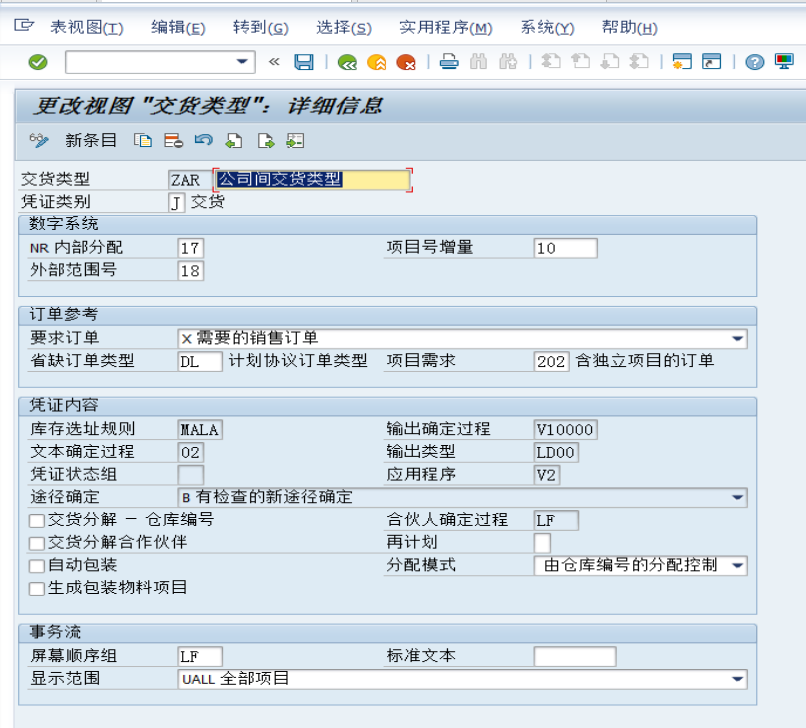806x728 pixels.
Task: Click the red Cancel icon
Action: 406,62
